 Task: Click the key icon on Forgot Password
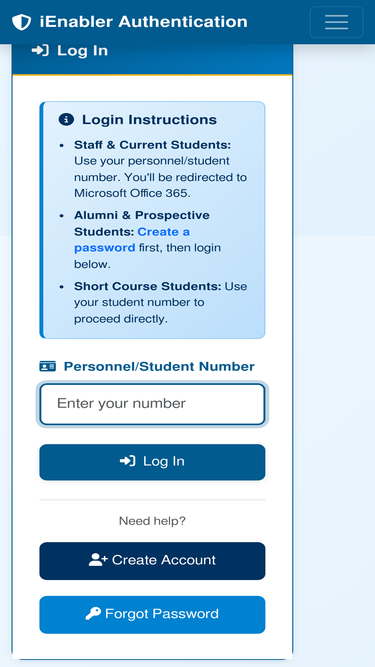[x=93, y=614]
